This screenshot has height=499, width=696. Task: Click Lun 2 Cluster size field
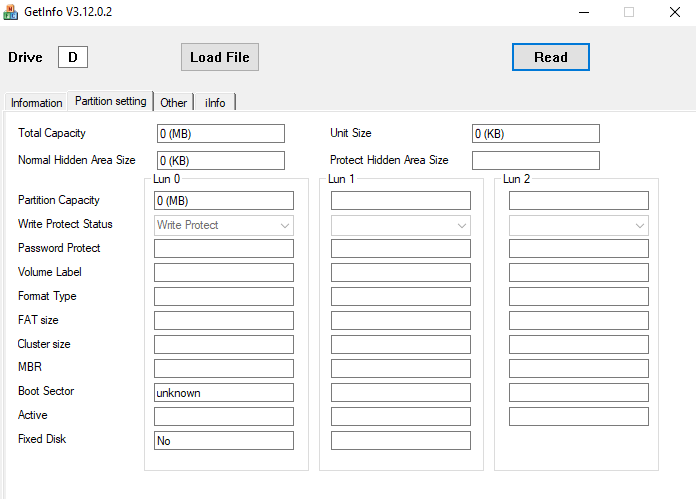pyautogui.click(x=578, y=345)
